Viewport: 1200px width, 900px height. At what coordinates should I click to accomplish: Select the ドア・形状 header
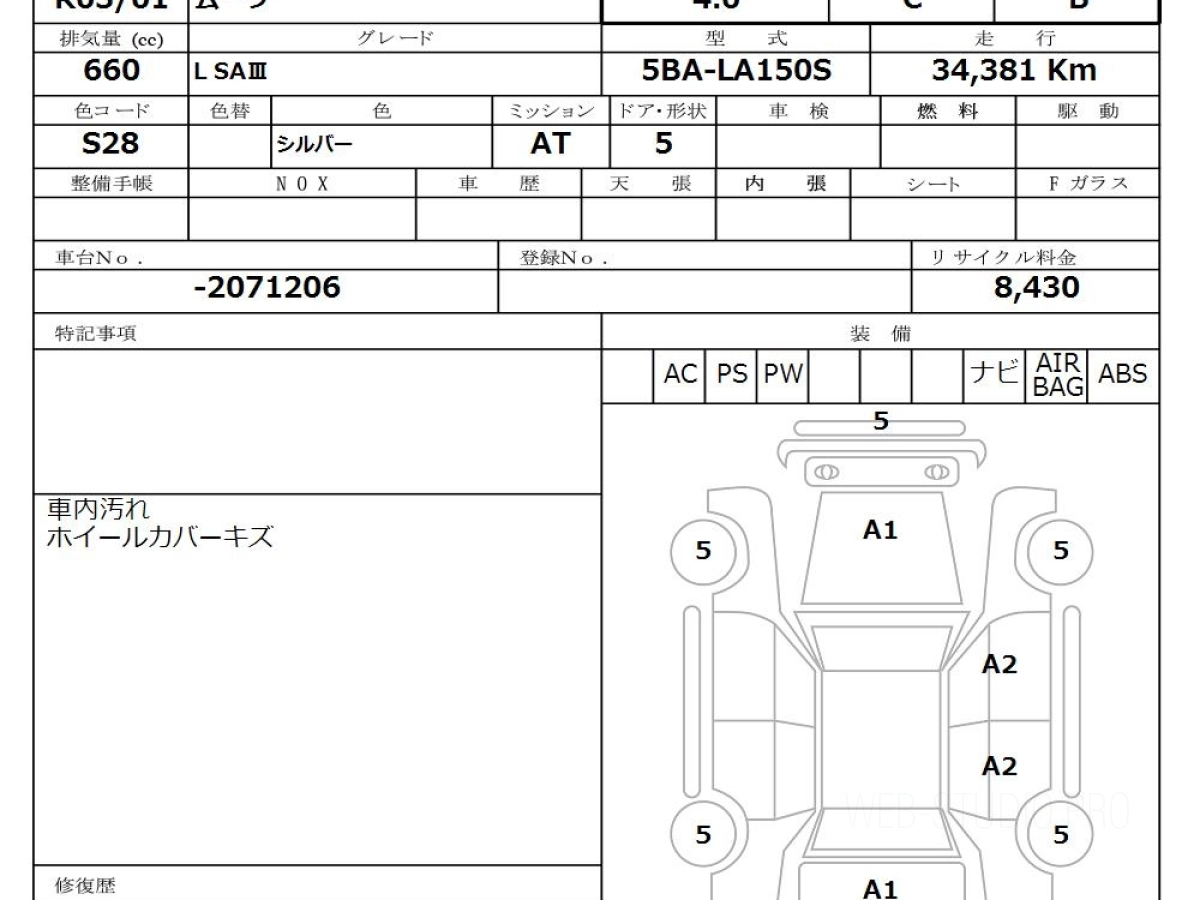click(x=663, y=111)
